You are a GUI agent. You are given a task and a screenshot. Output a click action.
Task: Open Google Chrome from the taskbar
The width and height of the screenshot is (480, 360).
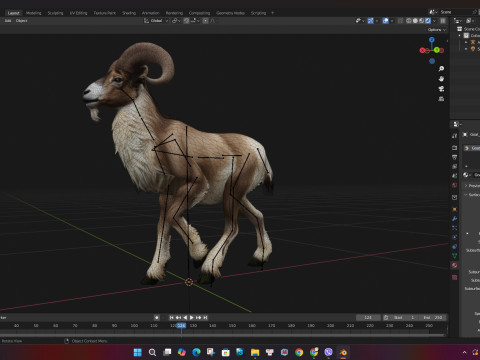coord(299,352)
